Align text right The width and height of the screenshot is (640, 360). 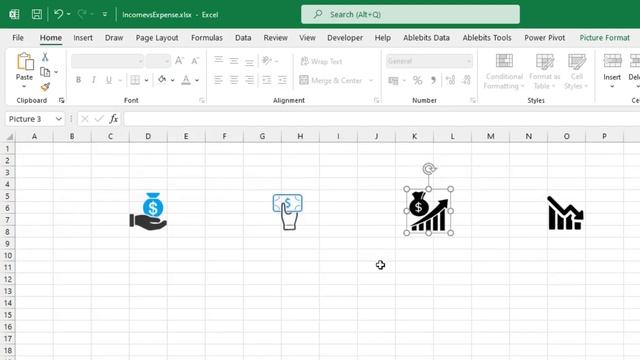pos(249,80)
